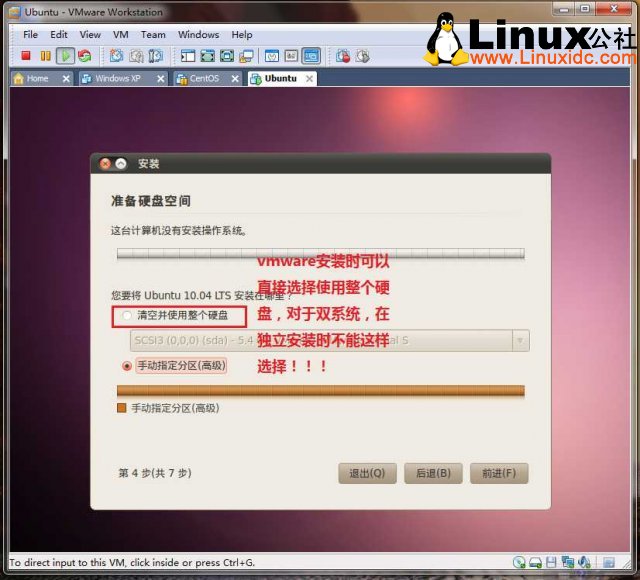Click the red Power Off stop icon
Viewport: 640px width, 580px height.
(x=26, y=56)
